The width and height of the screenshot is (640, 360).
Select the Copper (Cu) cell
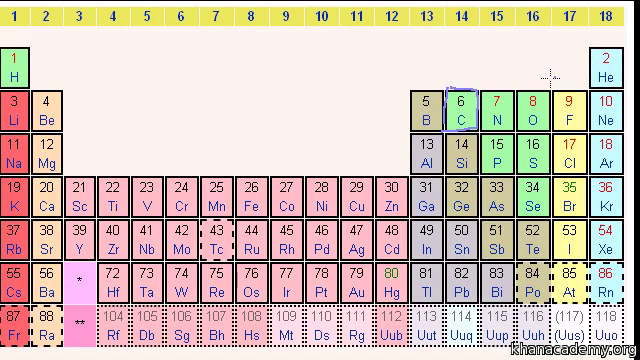357,197
